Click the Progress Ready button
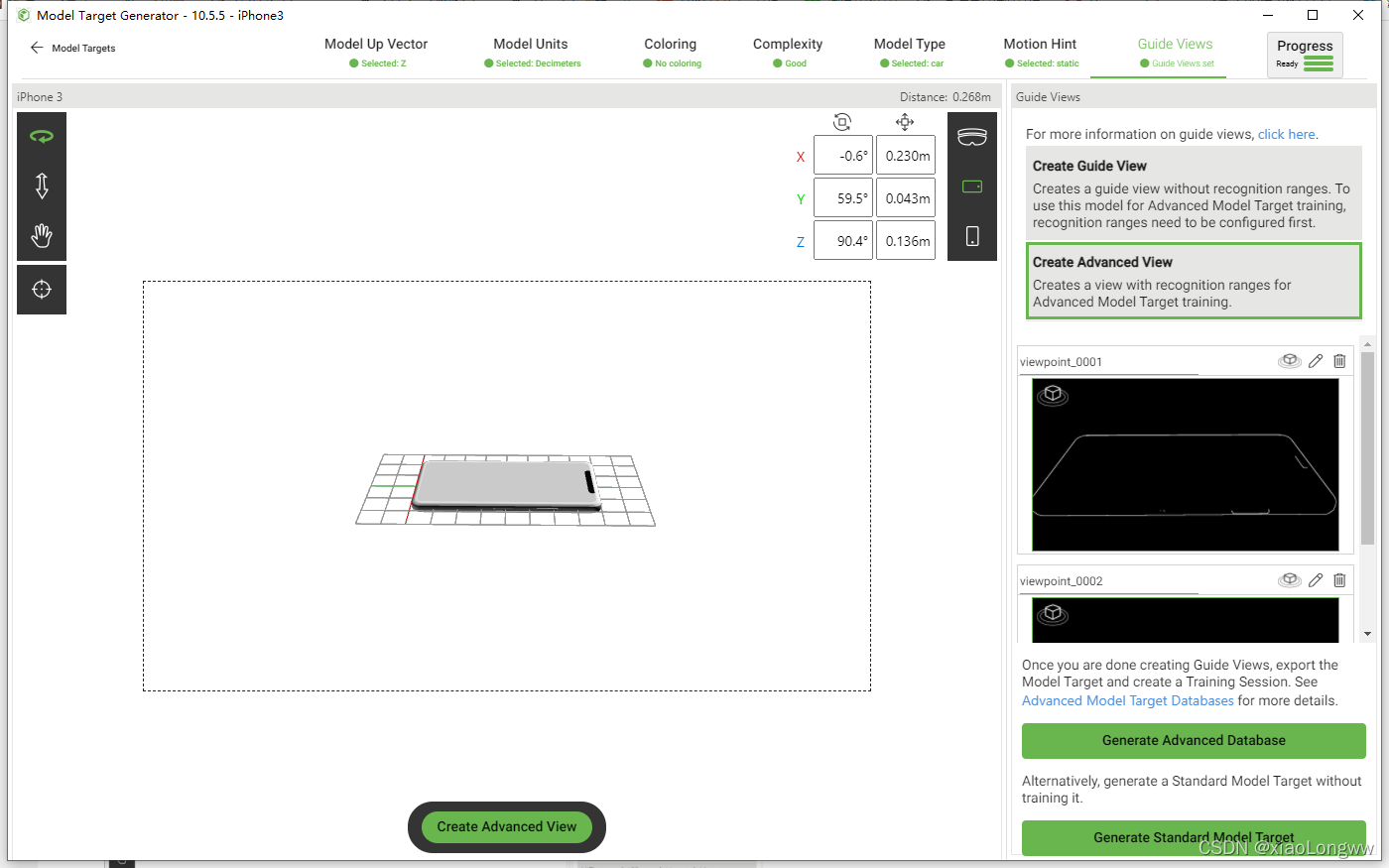Screen dimensions: 1389x868 tap(1305, 55)
